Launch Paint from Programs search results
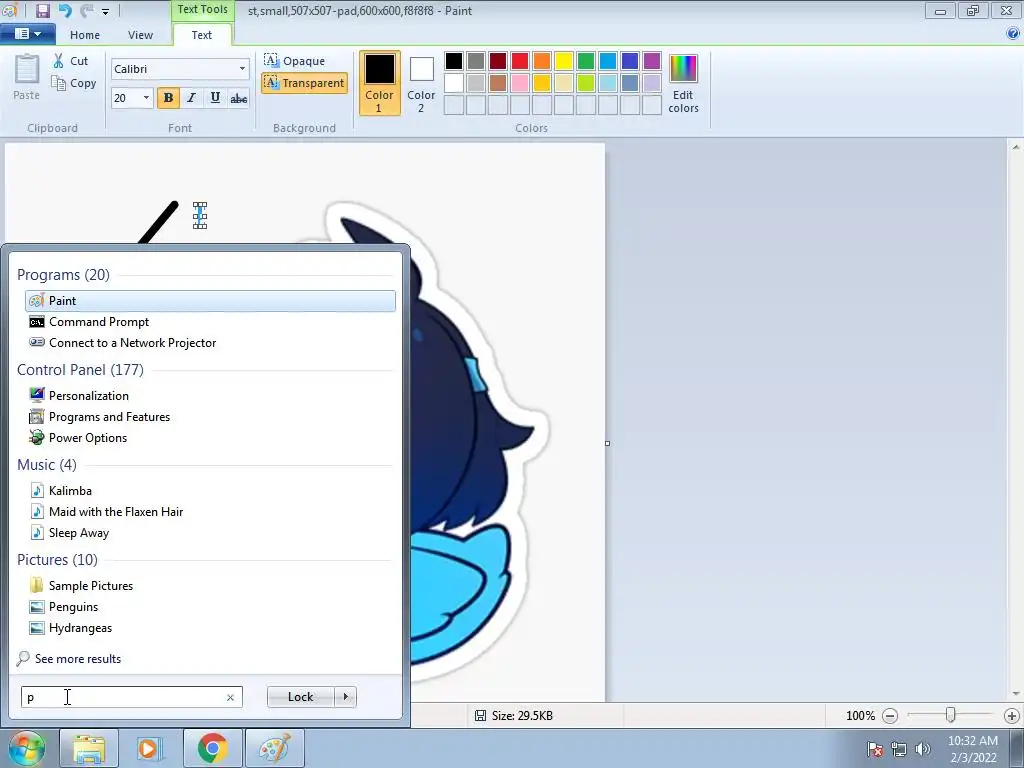1024x768 pixels. 210,300
